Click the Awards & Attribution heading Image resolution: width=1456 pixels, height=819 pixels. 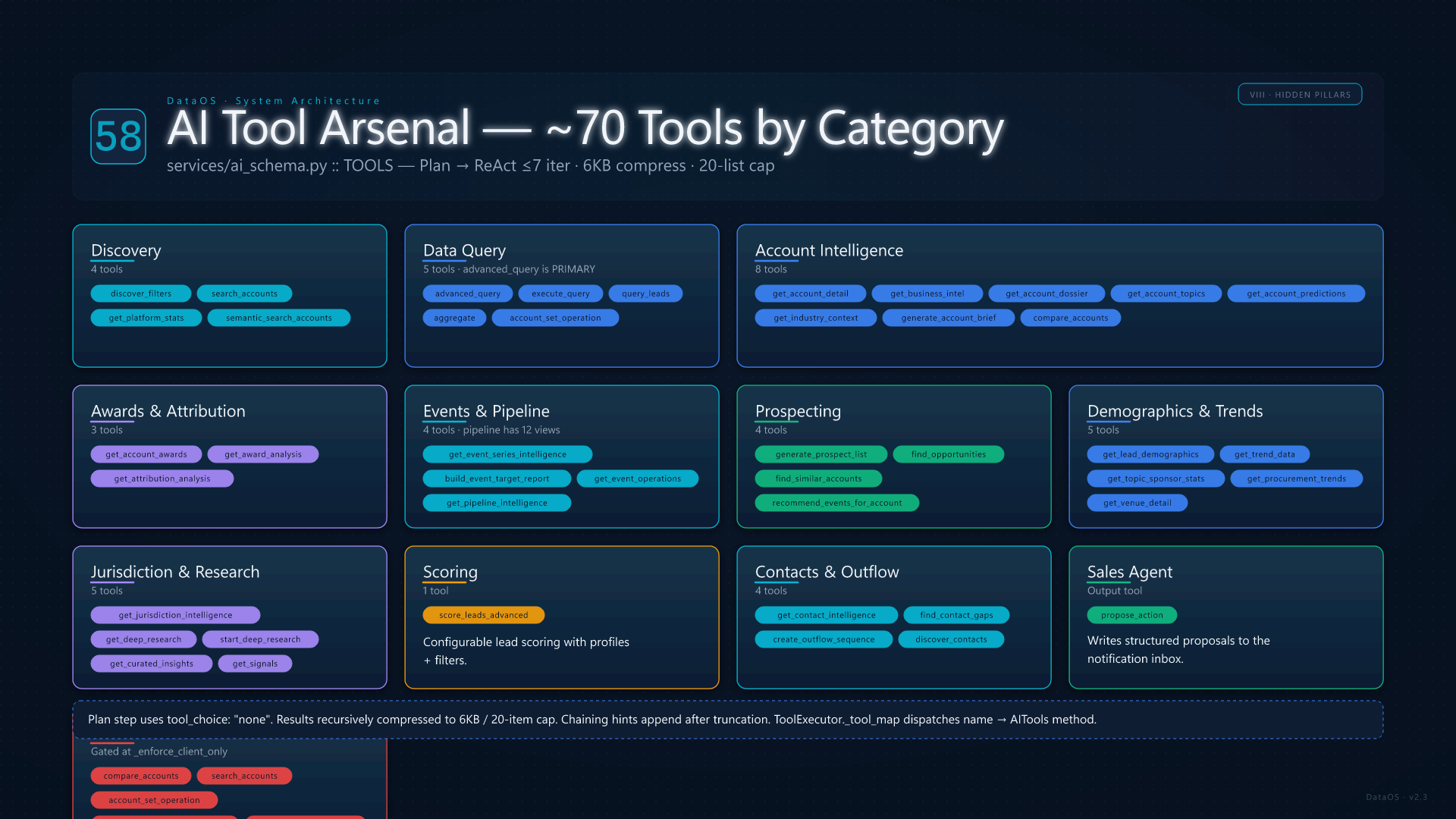pos(168,411)
